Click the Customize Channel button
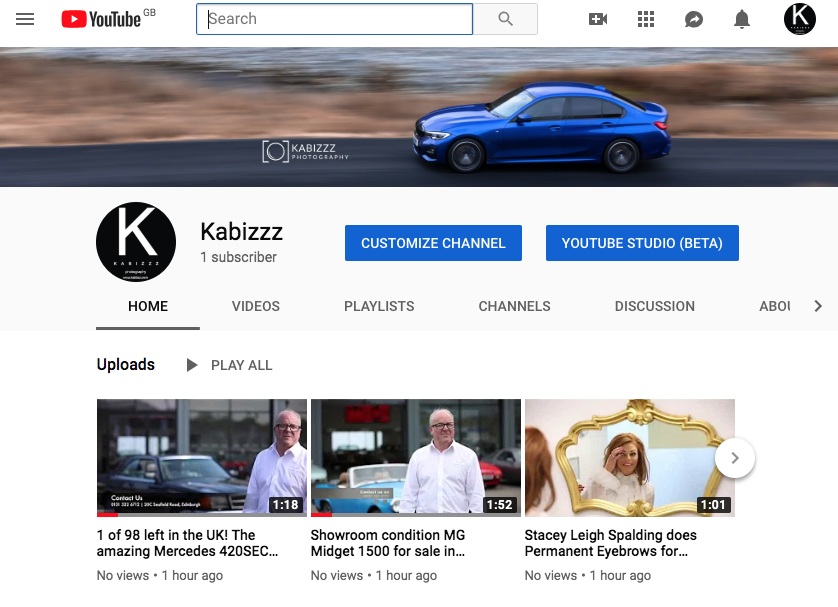The height and width of the screenshot is (607, 838). (433, 243)
